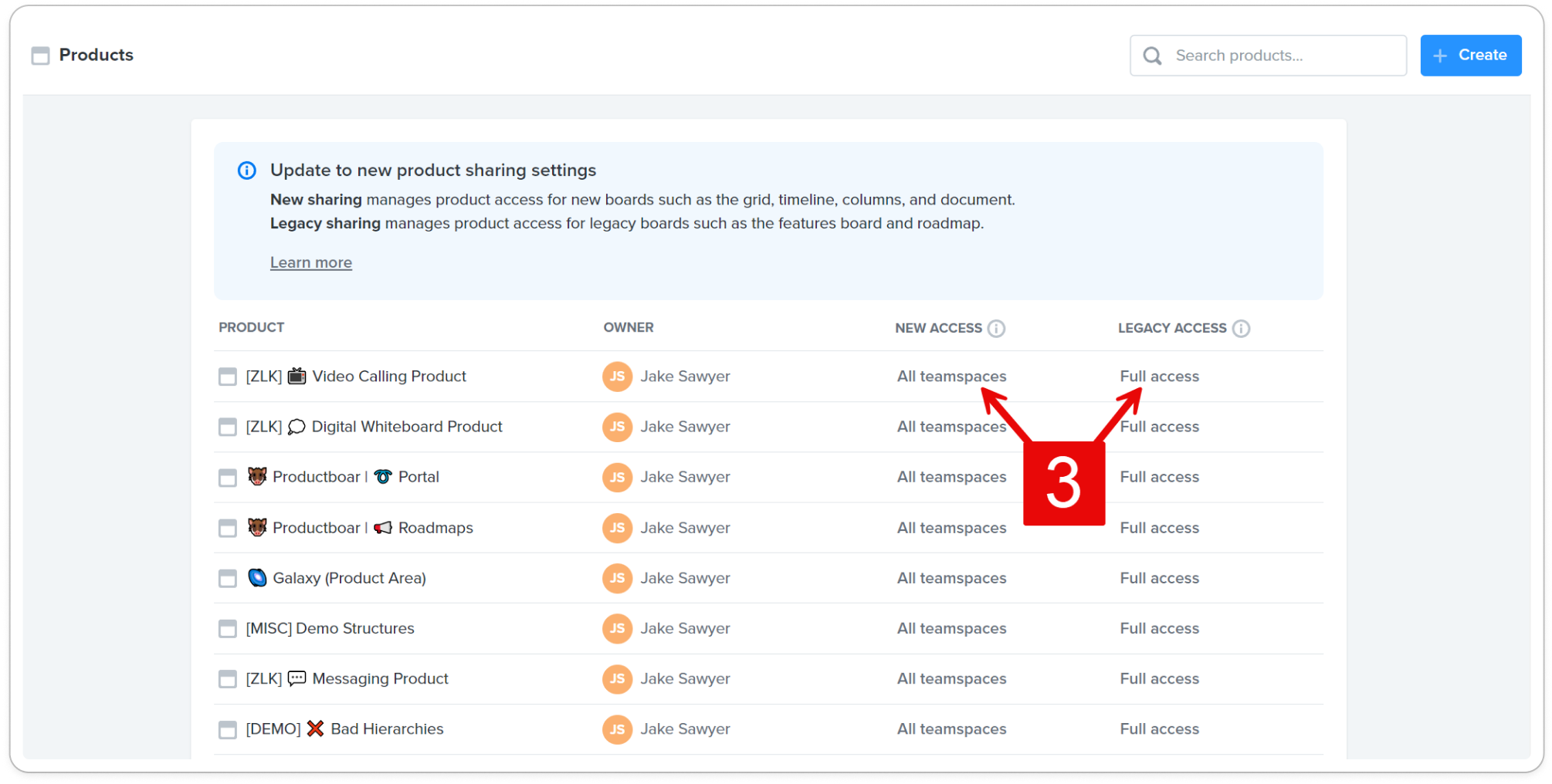Image resolution: width=1552 pixels, height=784 pixels.
Task: Click All teamspaces for Galaxy row
Action: coord(951,578)
